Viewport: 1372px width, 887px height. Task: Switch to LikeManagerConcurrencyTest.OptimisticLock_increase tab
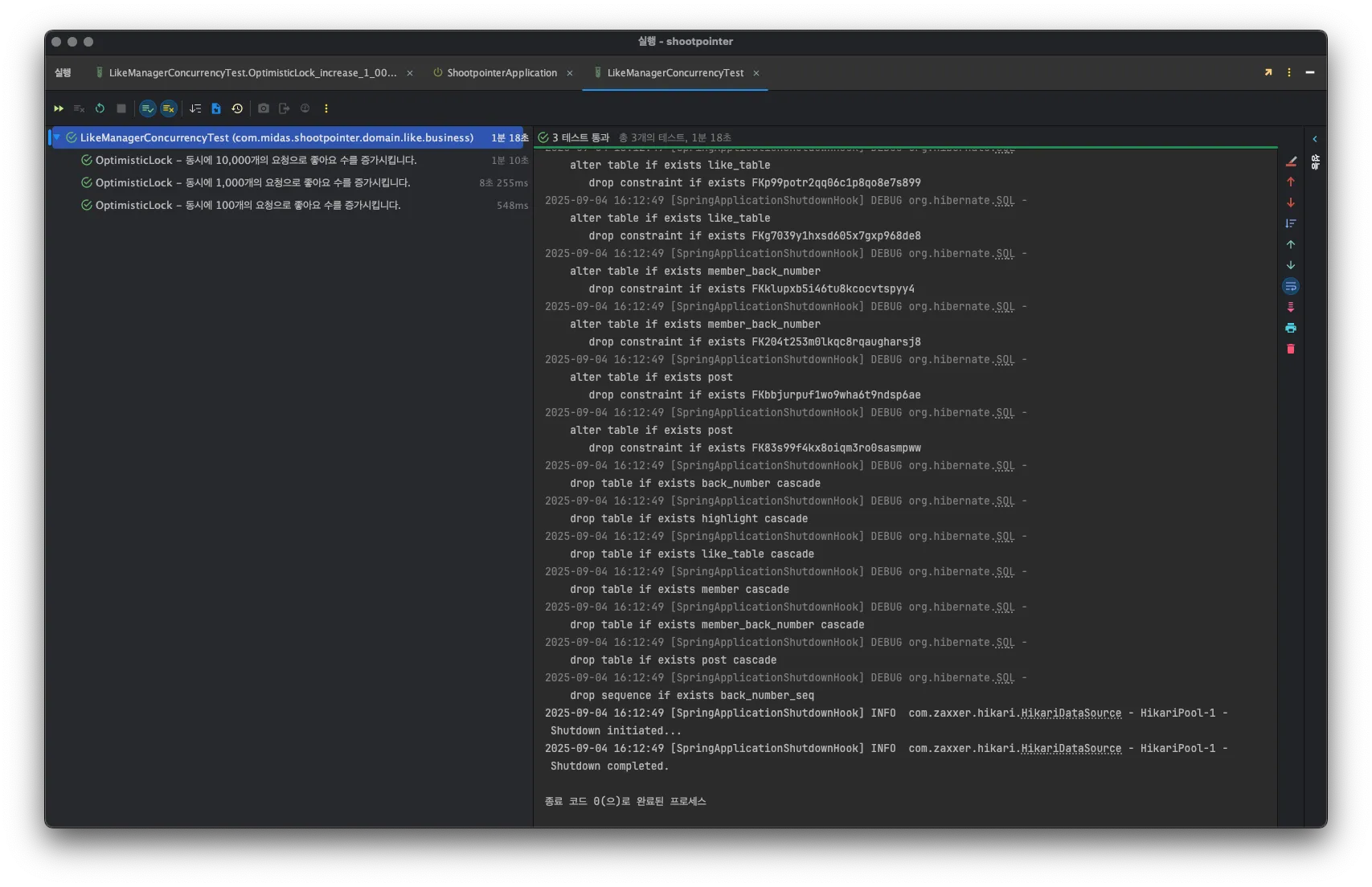click(x=247, y=73)
